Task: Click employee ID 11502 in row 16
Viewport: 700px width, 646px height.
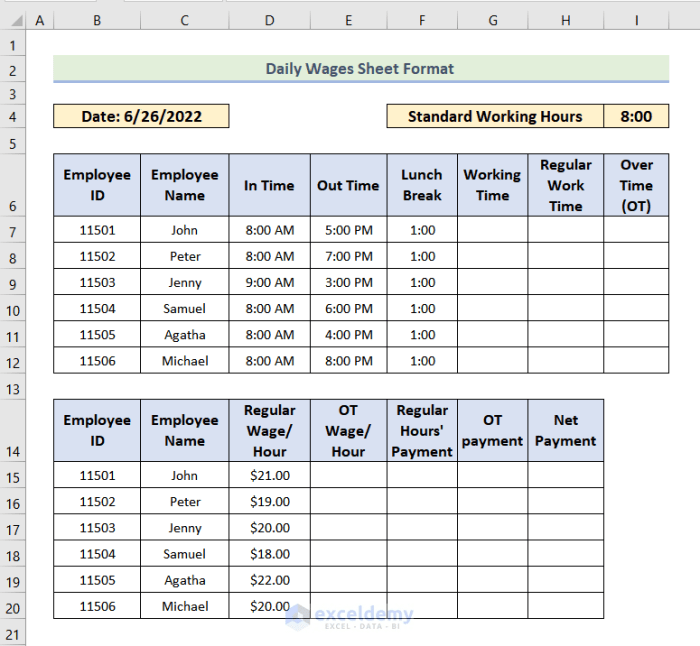Action: tap(97, 501)
